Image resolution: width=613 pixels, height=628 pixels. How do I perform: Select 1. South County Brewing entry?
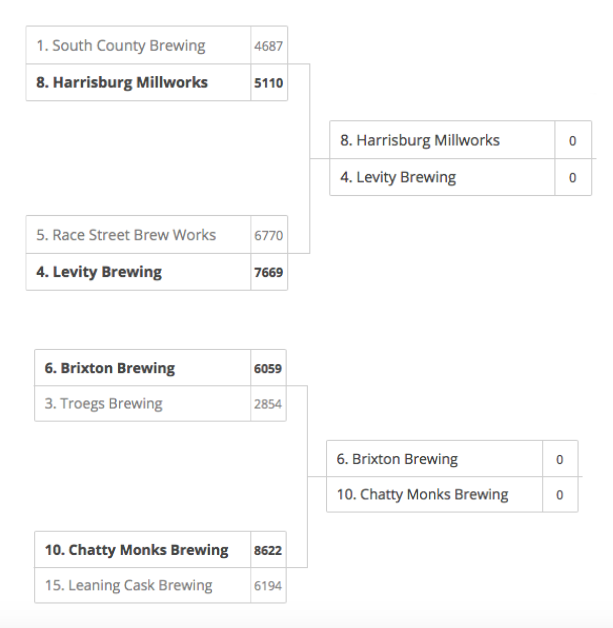click(x=157, y=45)
